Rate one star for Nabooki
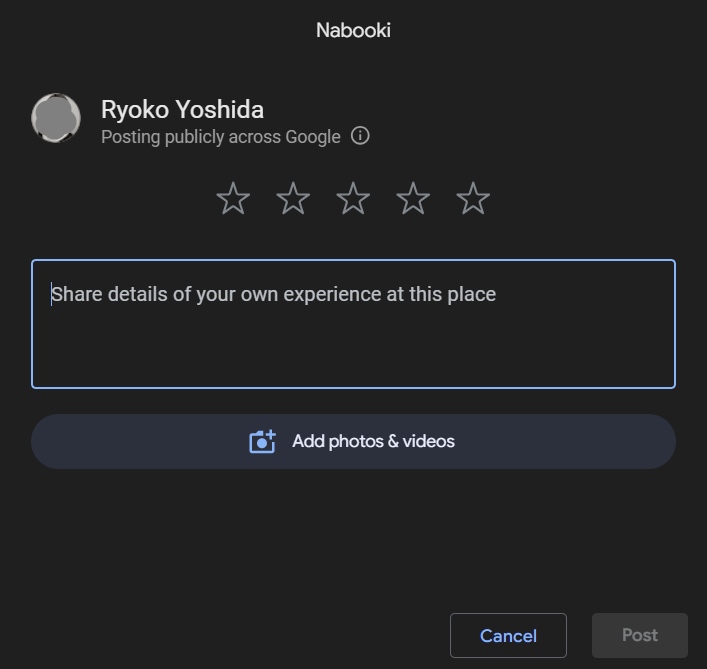 233,198
